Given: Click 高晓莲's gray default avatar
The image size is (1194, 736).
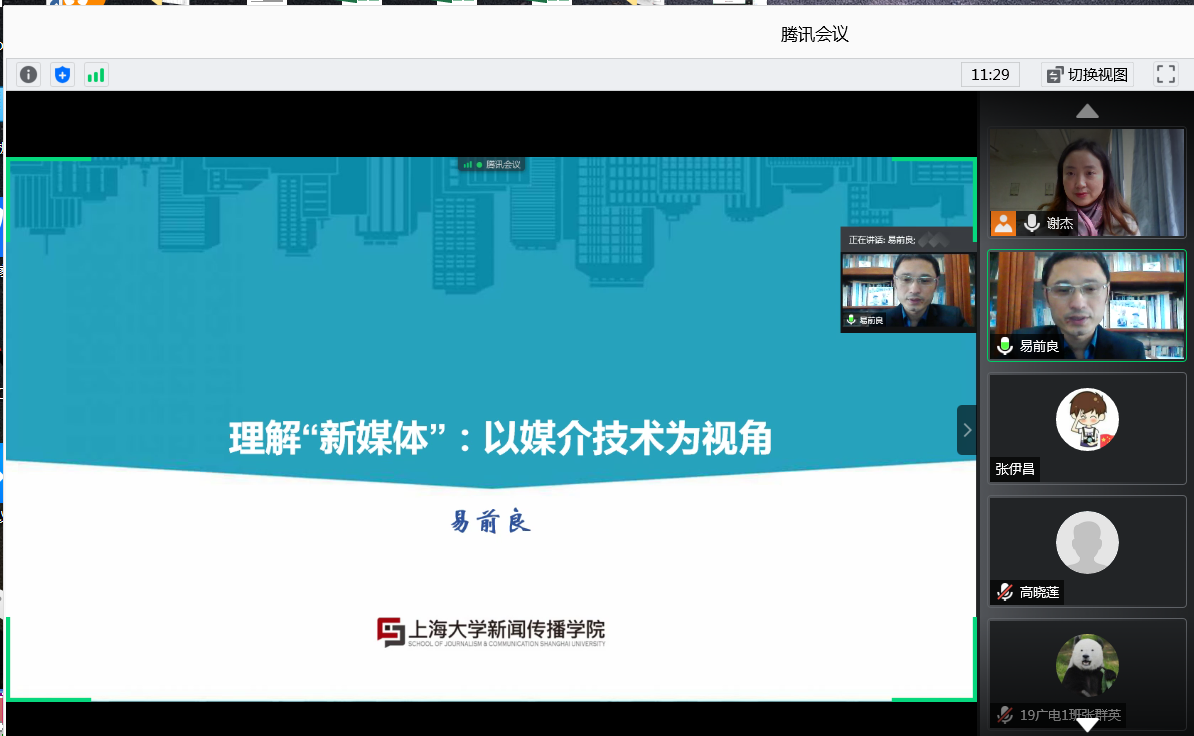Looking at the screenshot, I should 1087,542.
